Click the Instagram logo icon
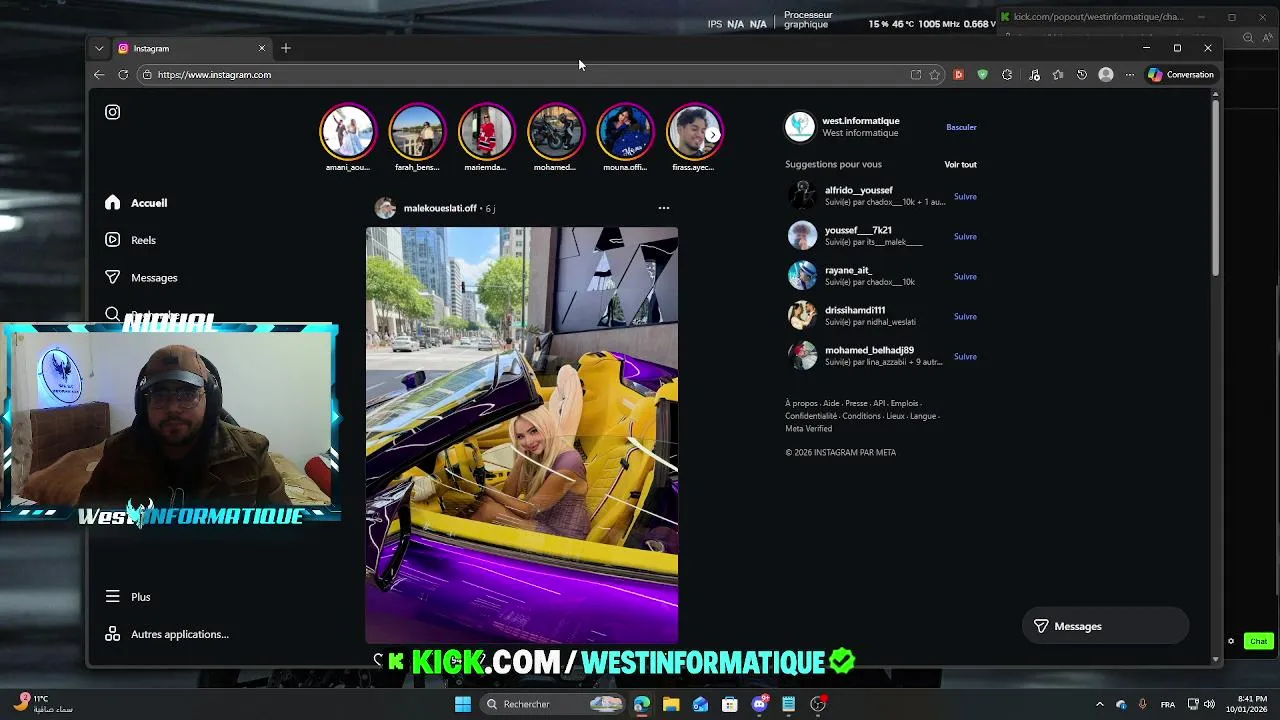The width and height of the screenshot is (1280, 720). click(x=113, y=112)
